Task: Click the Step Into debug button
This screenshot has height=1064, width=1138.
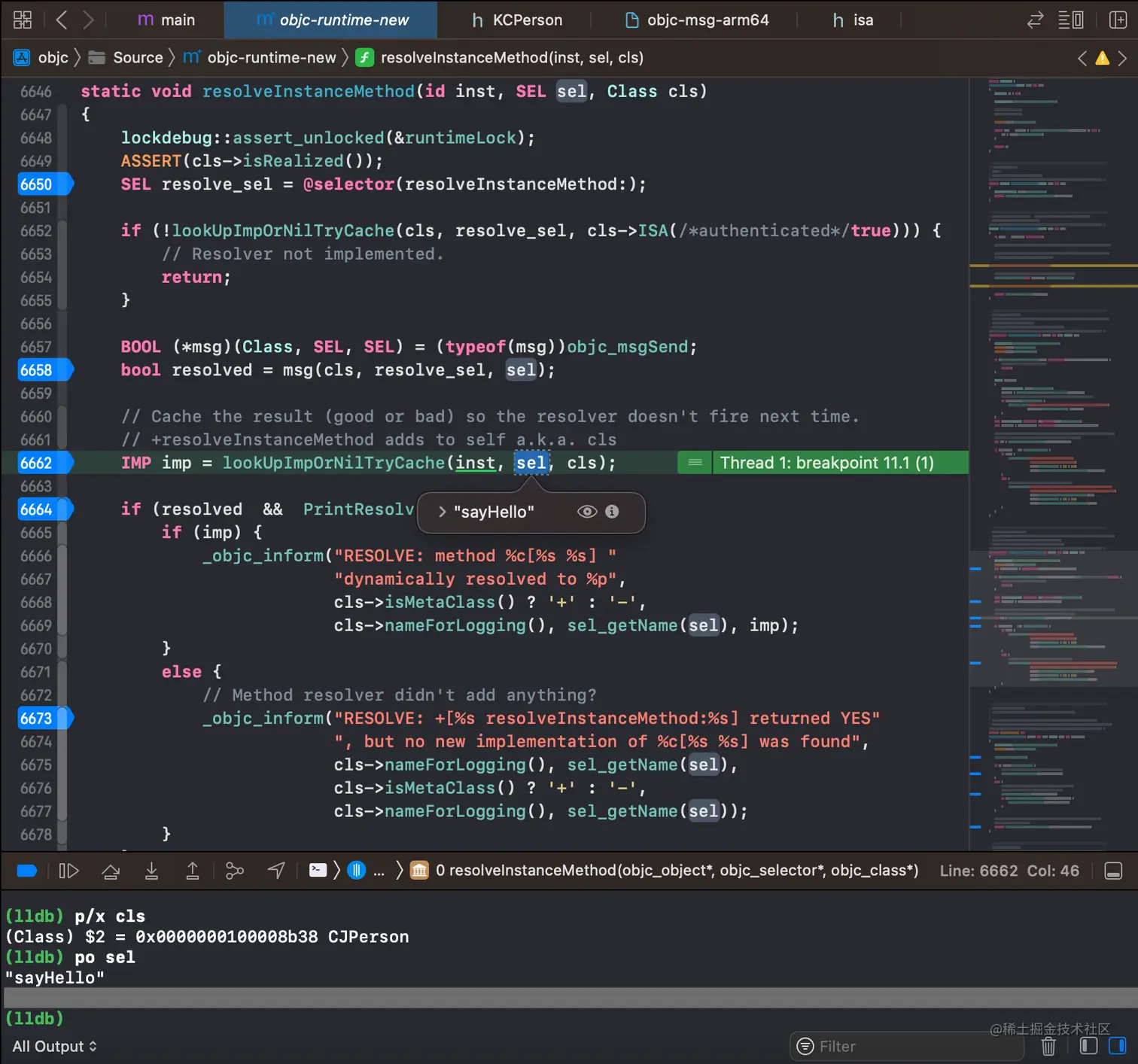Action: click(x=151, y=871)
